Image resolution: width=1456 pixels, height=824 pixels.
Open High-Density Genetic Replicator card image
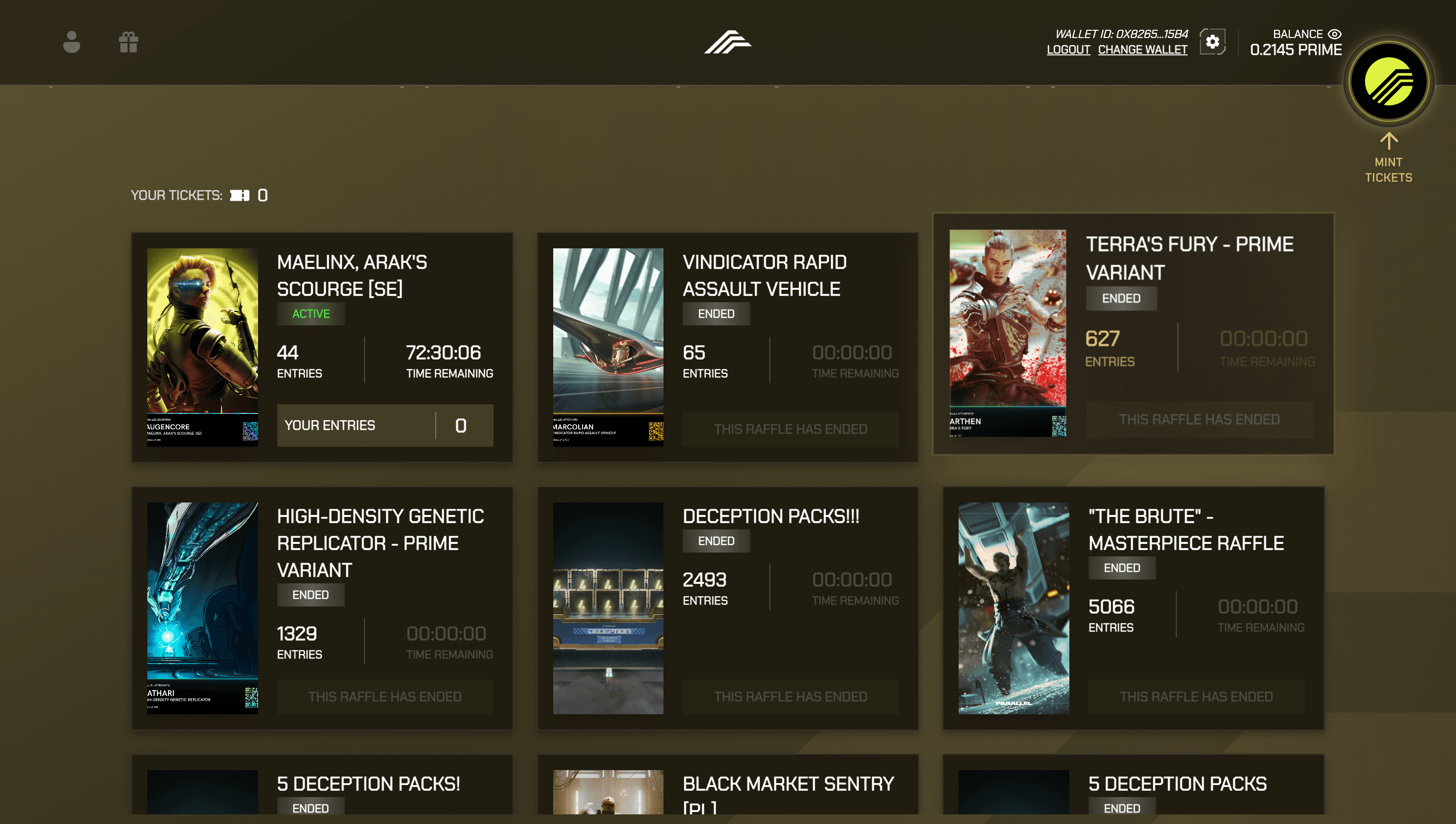pos(203,608)
